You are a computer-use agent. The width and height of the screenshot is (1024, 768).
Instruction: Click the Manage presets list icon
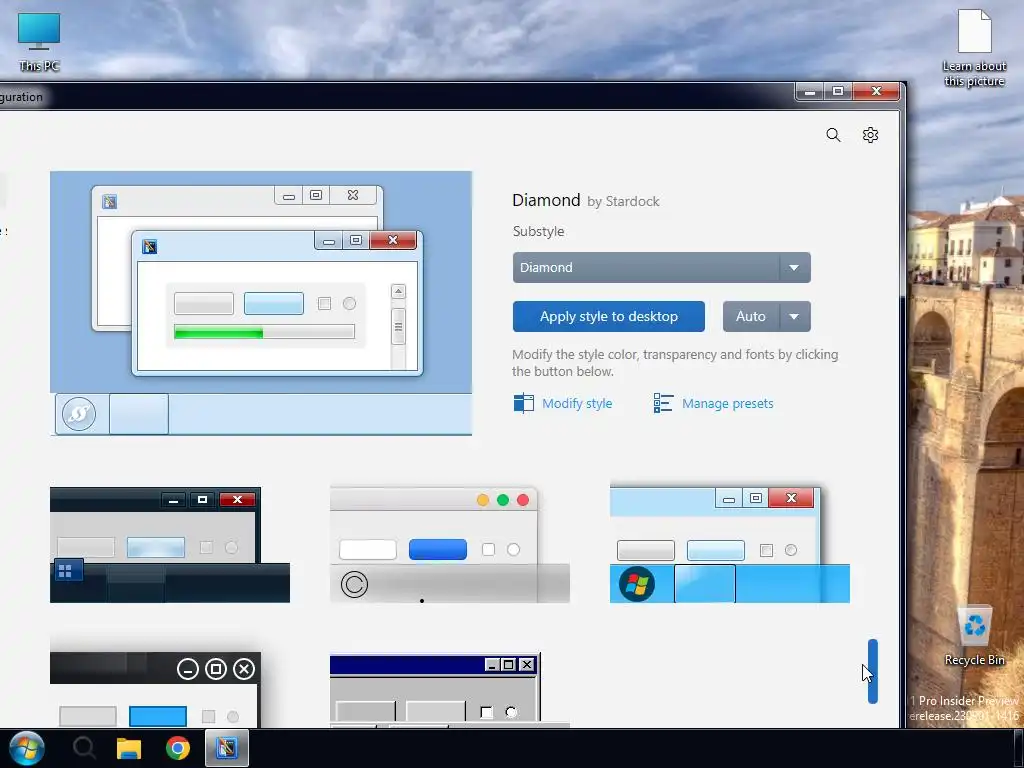point(663,403)
